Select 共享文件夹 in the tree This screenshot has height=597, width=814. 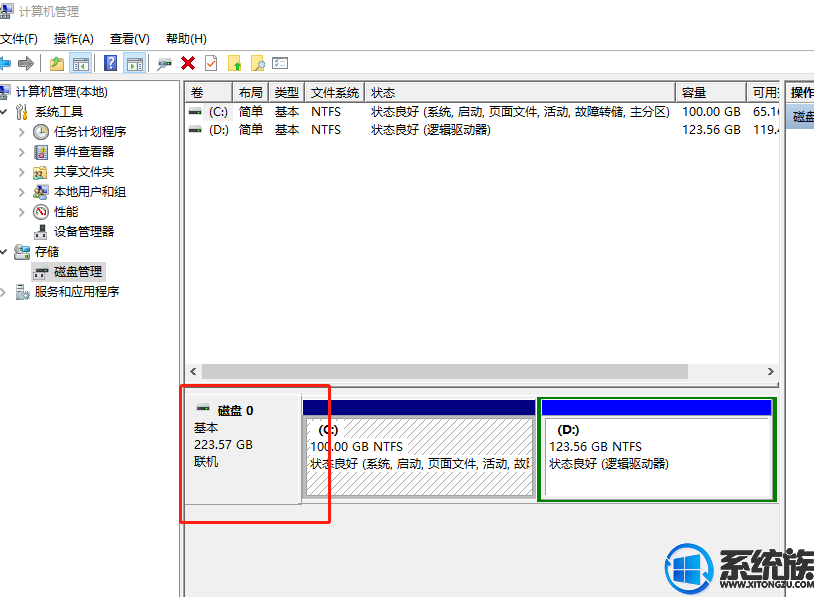coord(84,172)
